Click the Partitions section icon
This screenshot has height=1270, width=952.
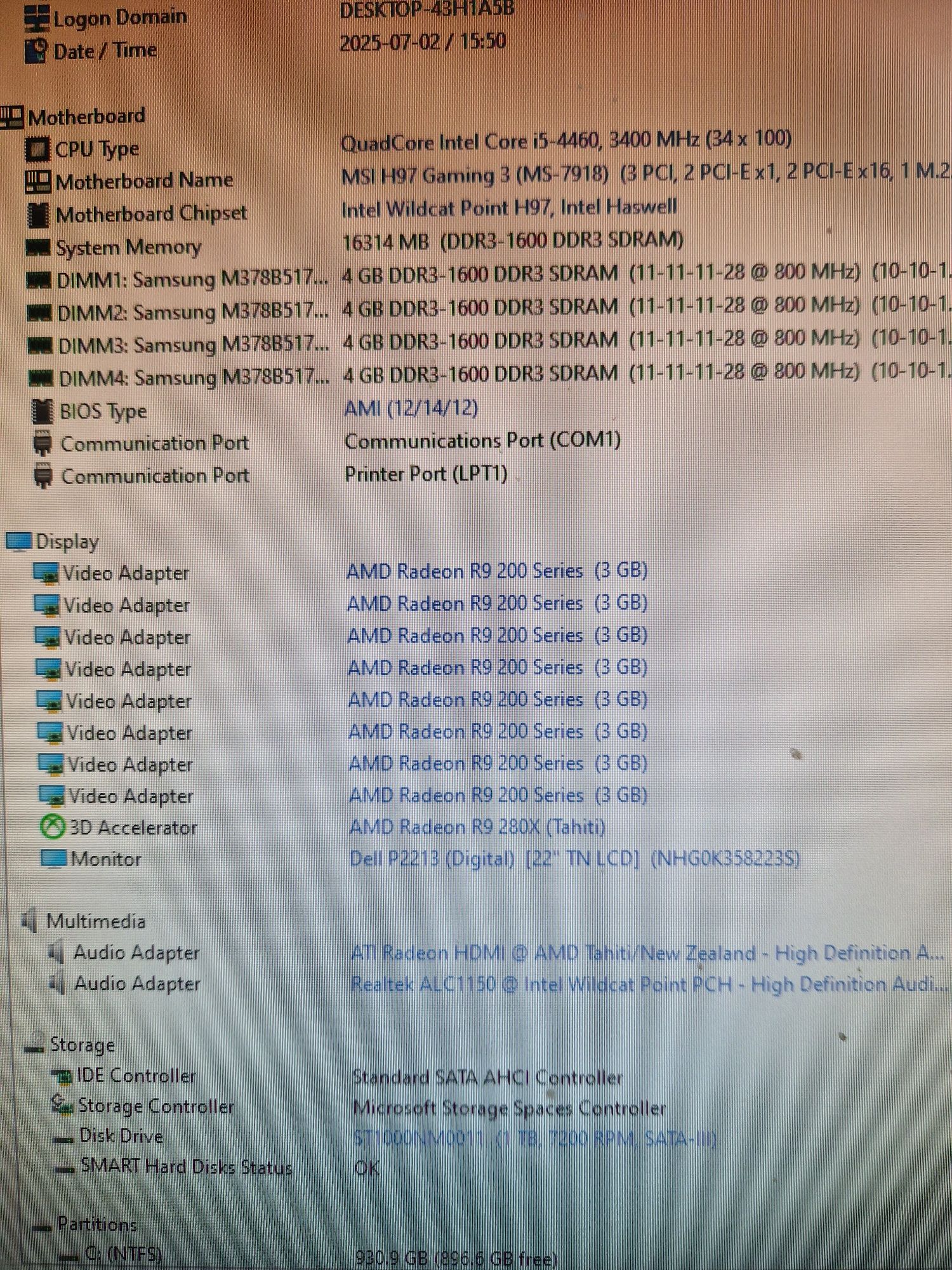(42, 1227)
